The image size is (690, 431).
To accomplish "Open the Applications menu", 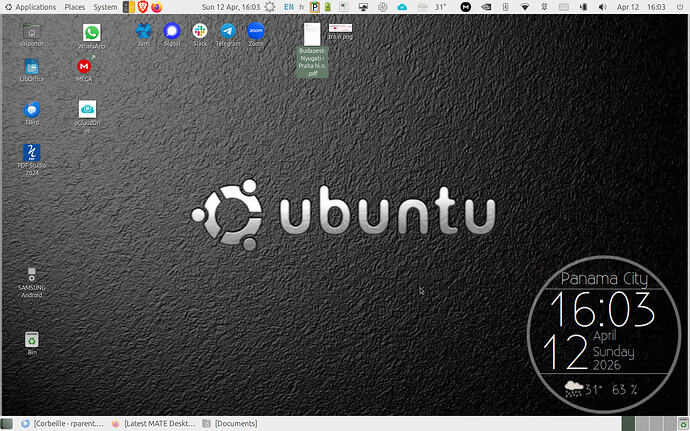I will (x=30, y=7).
